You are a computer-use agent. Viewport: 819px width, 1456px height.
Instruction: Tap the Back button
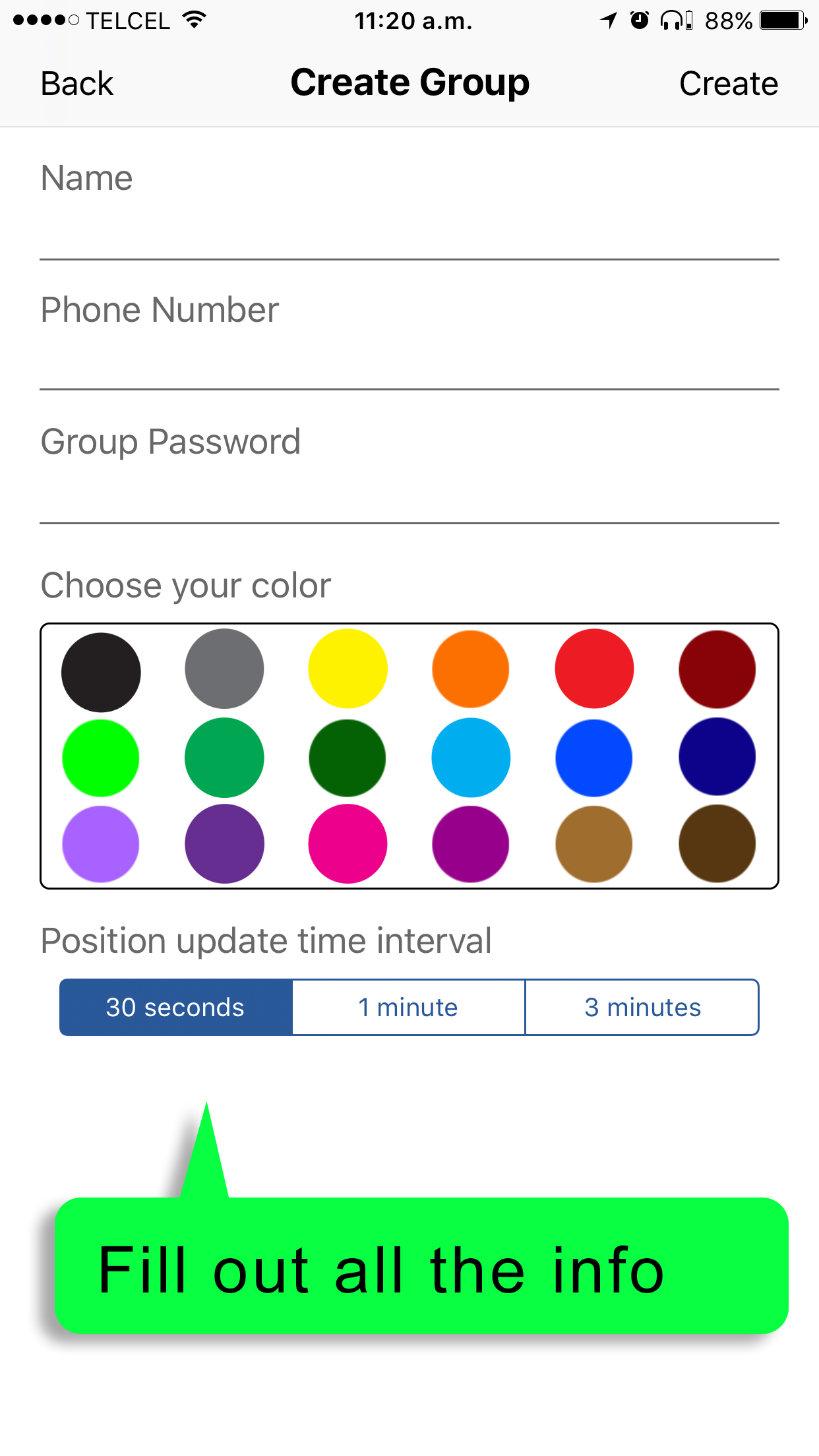click(77, 84)
